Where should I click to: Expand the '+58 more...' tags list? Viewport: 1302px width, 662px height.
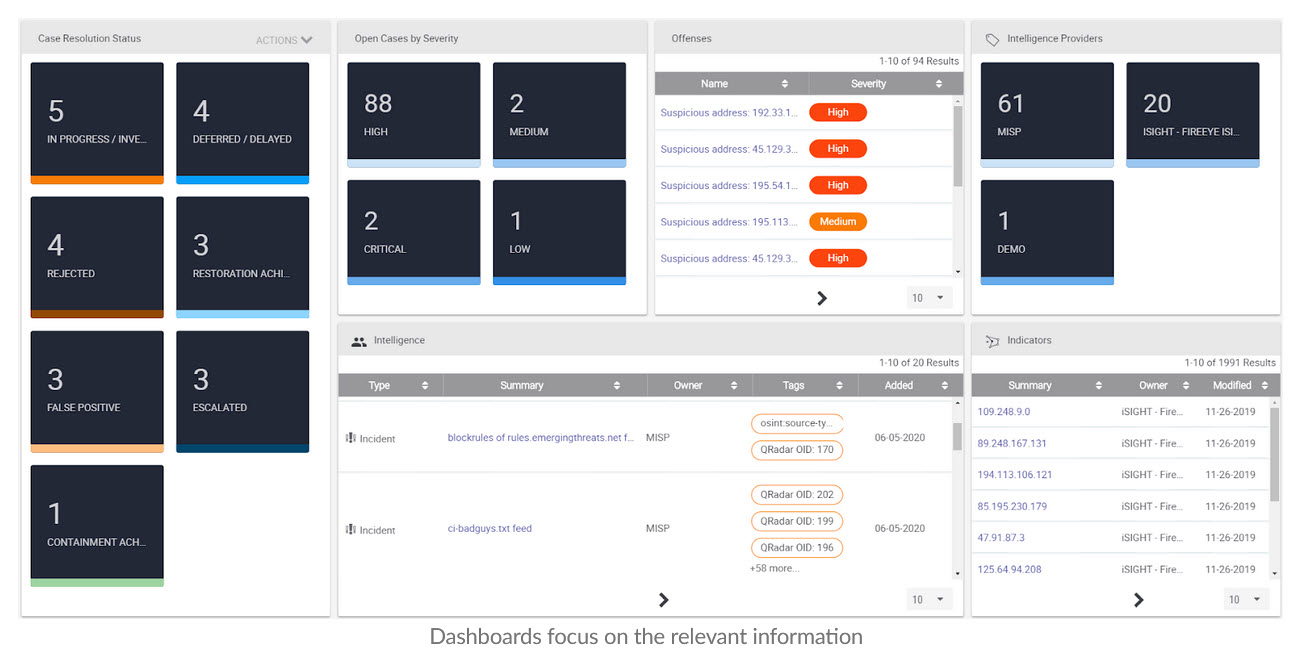(x=775, y=569)
